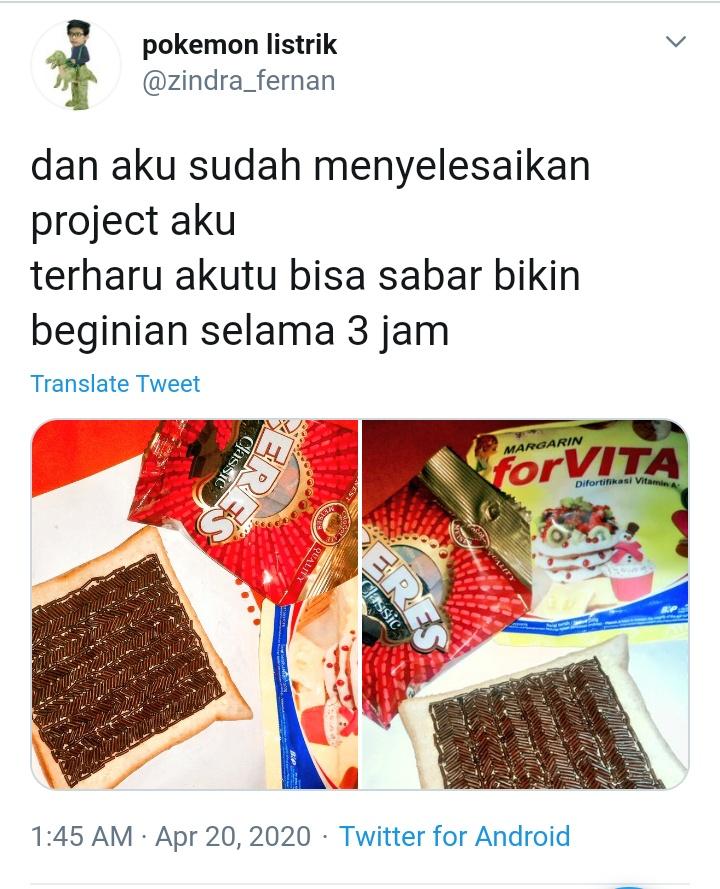Tap the tweet line 'beginian selama 3 jam'
Image resolution: width=720 pixels, height=889 pixels.
coord(240,331)
